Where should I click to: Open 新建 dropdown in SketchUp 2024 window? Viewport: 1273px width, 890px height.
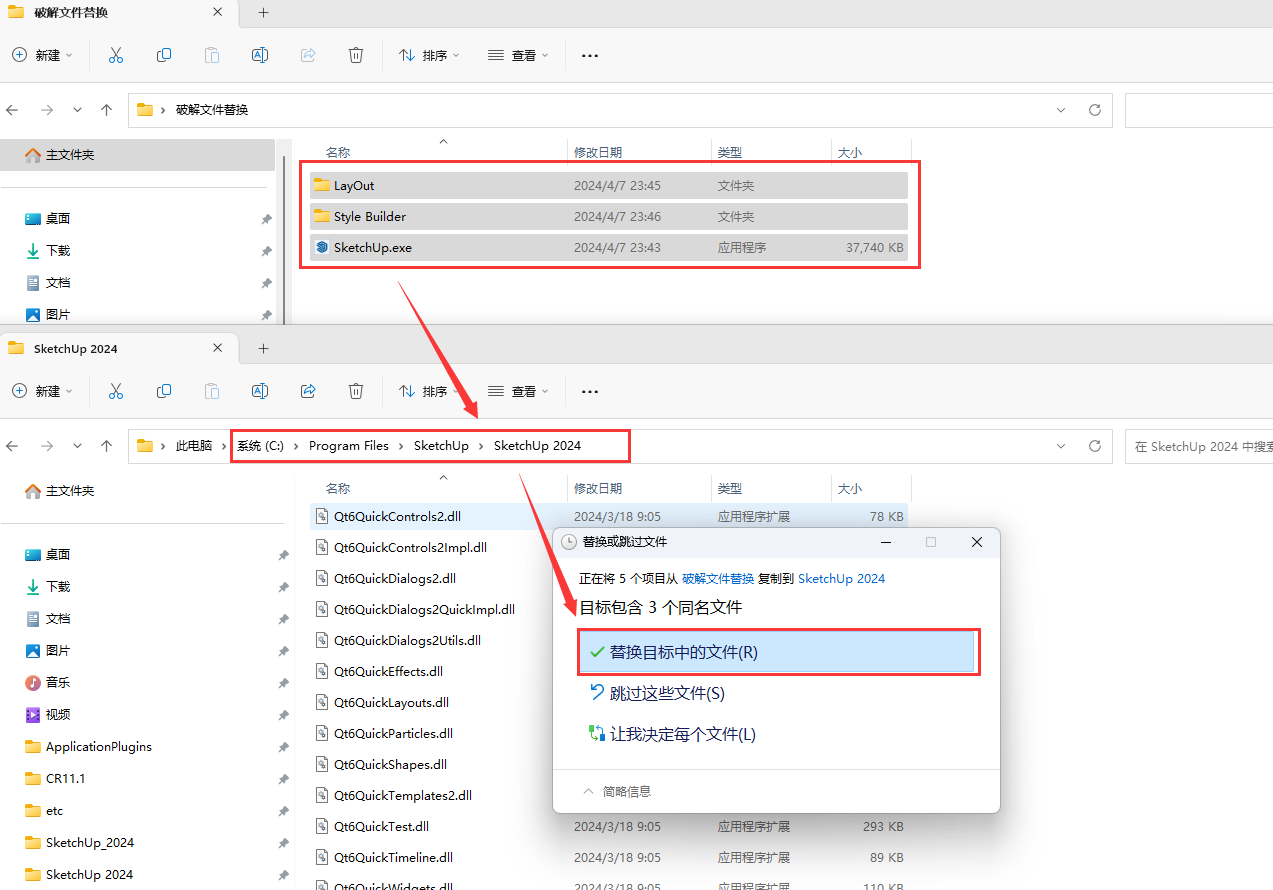pos(43,391)
